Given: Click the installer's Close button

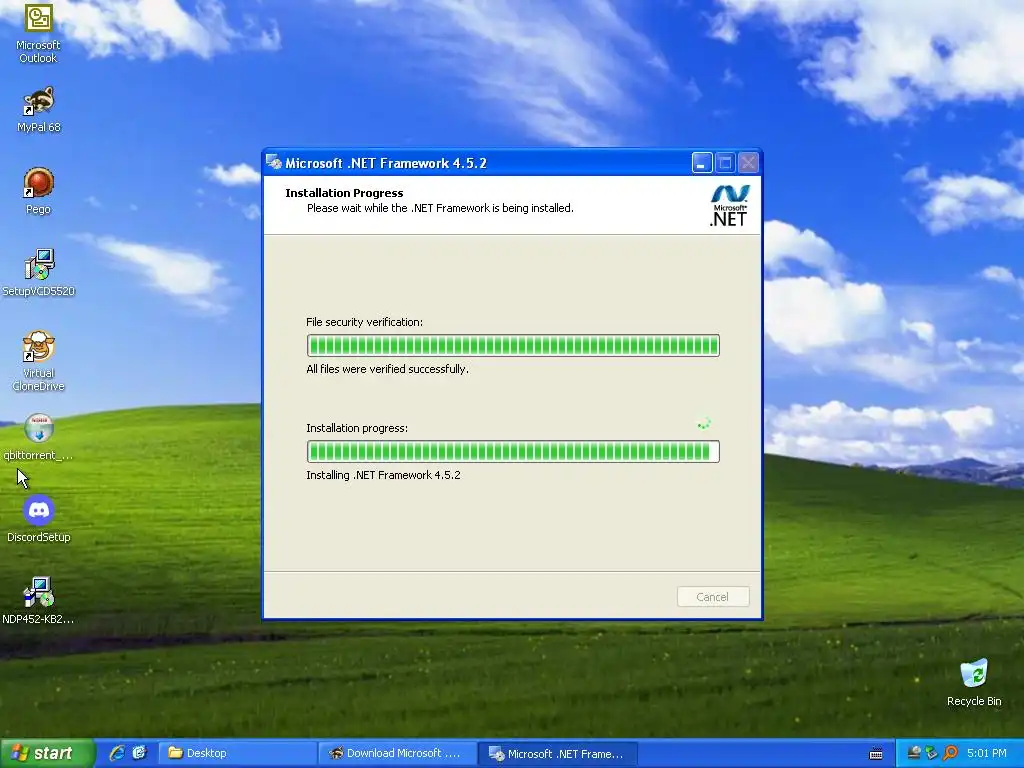Looking at the screenshot, I should (x=748, y=163).
